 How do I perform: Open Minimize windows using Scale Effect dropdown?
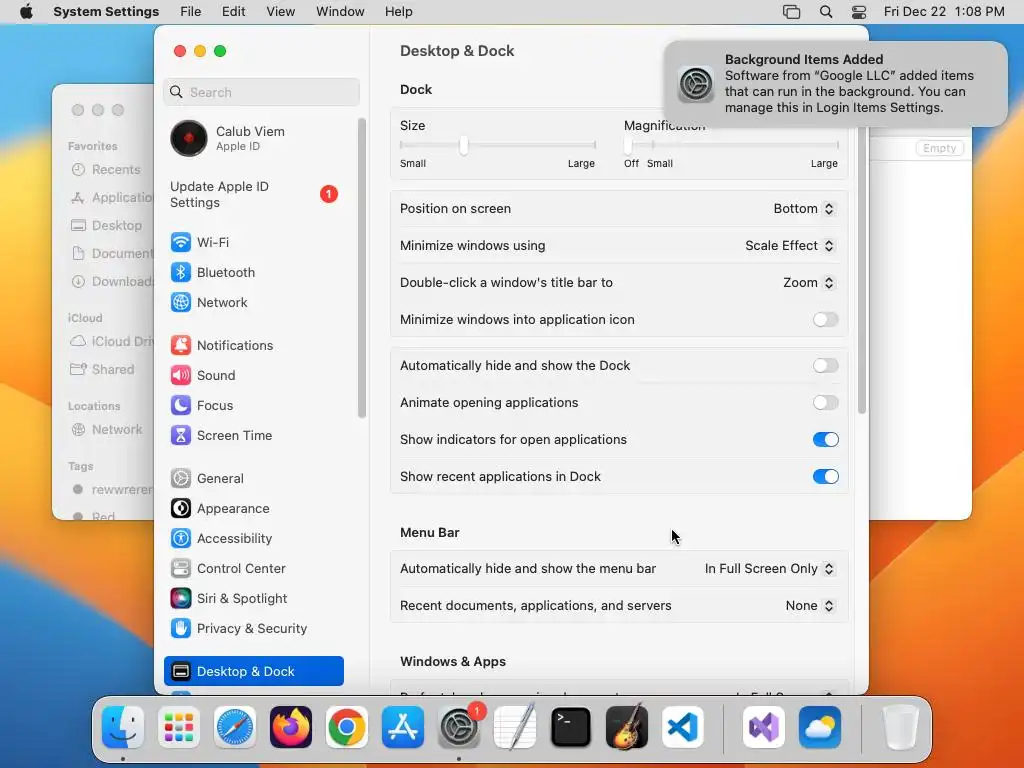coord(790,246)
